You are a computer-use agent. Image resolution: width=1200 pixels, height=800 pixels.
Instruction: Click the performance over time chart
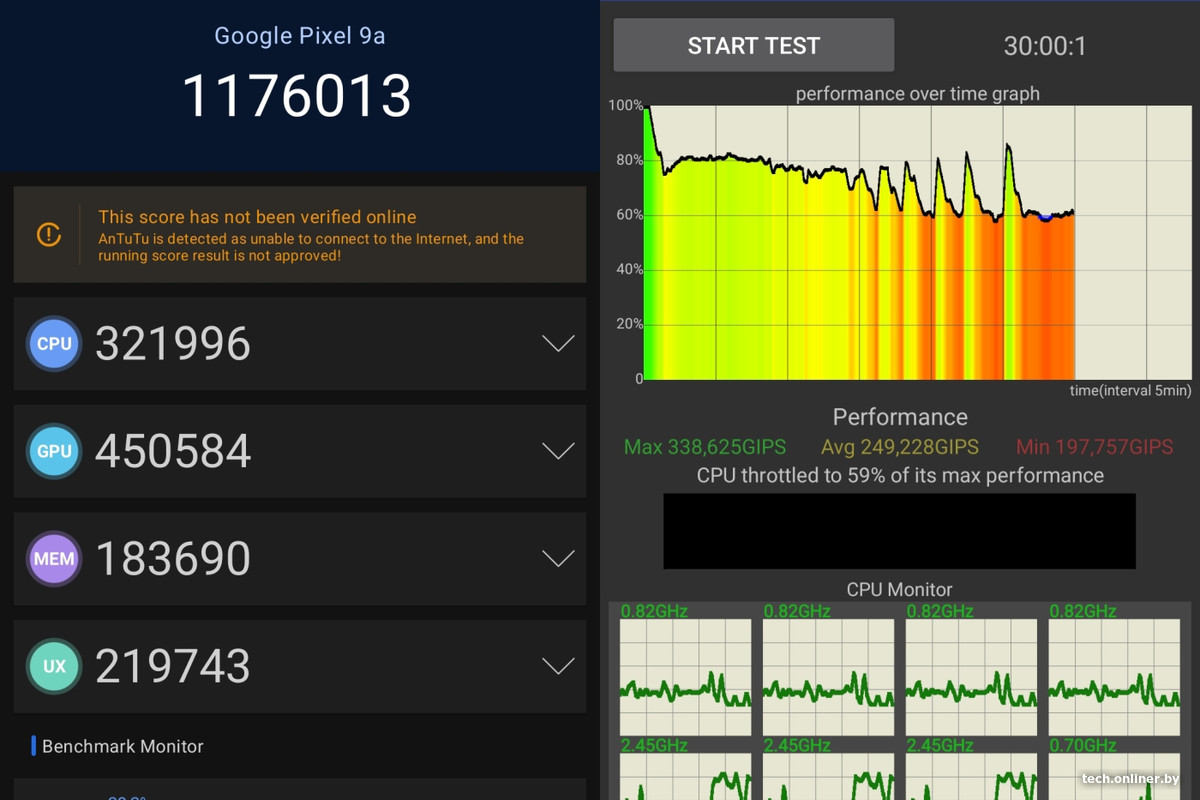point(918,242)
